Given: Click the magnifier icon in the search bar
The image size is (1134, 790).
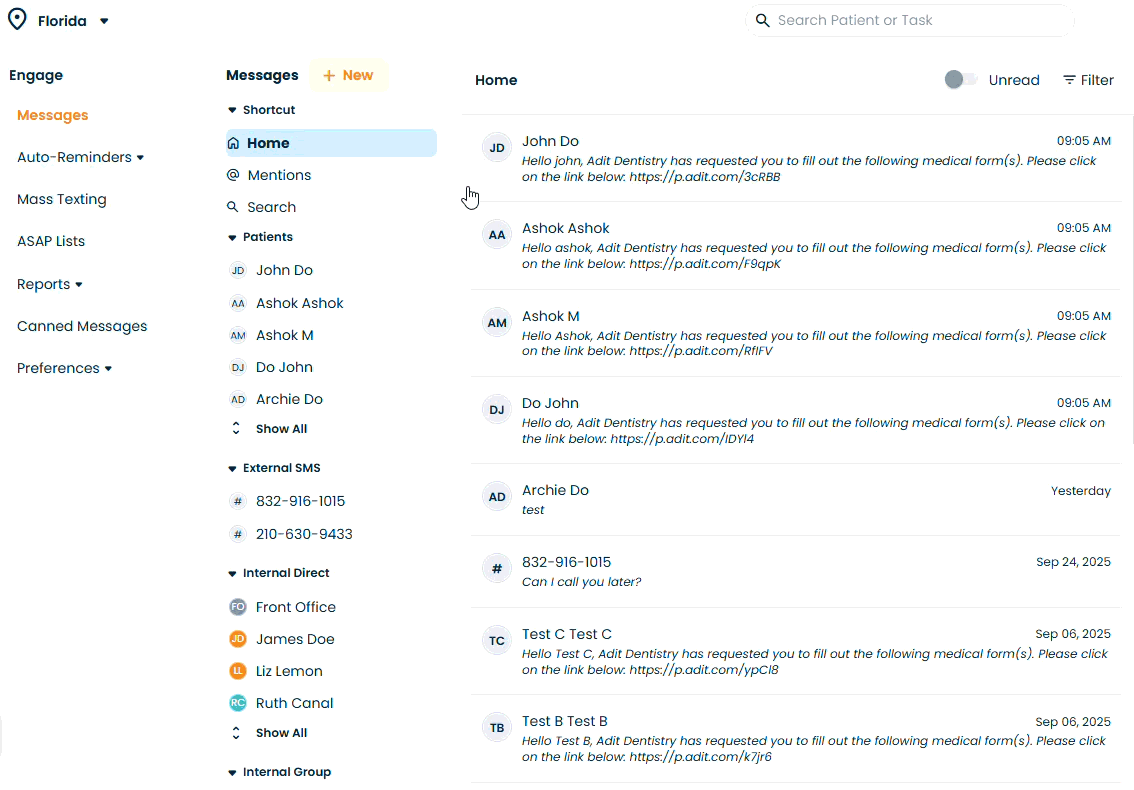Looking at the screenshot, I should (x=763, y=21).
